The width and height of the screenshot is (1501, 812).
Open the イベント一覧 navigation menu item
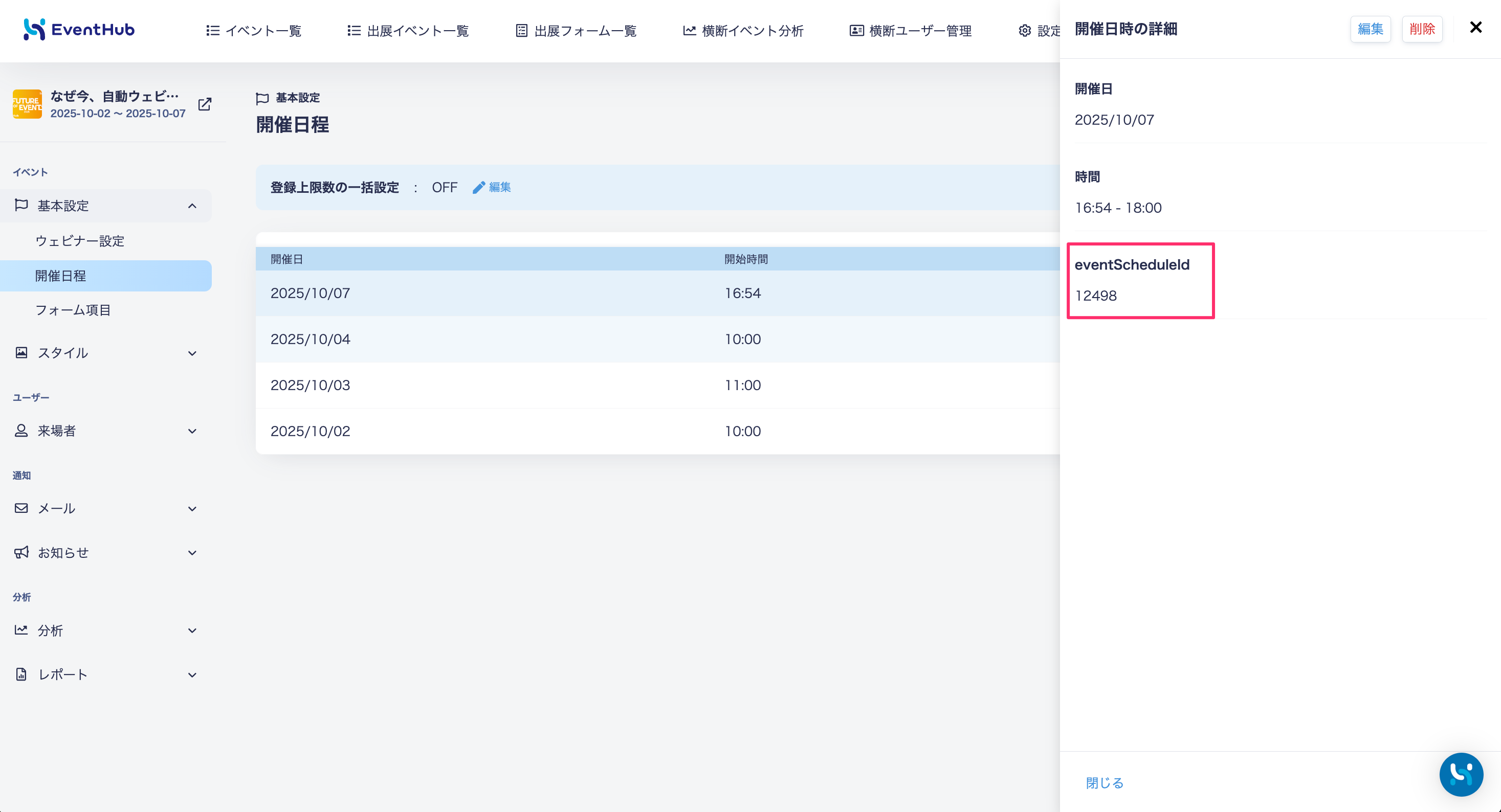click(x=253, y=31)
